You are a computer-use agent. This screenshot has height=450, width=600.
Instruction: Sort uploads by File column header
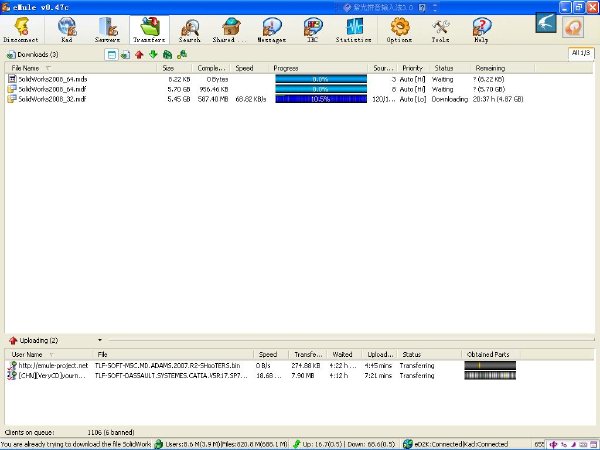pyautogui.click(x=173, y=354)
